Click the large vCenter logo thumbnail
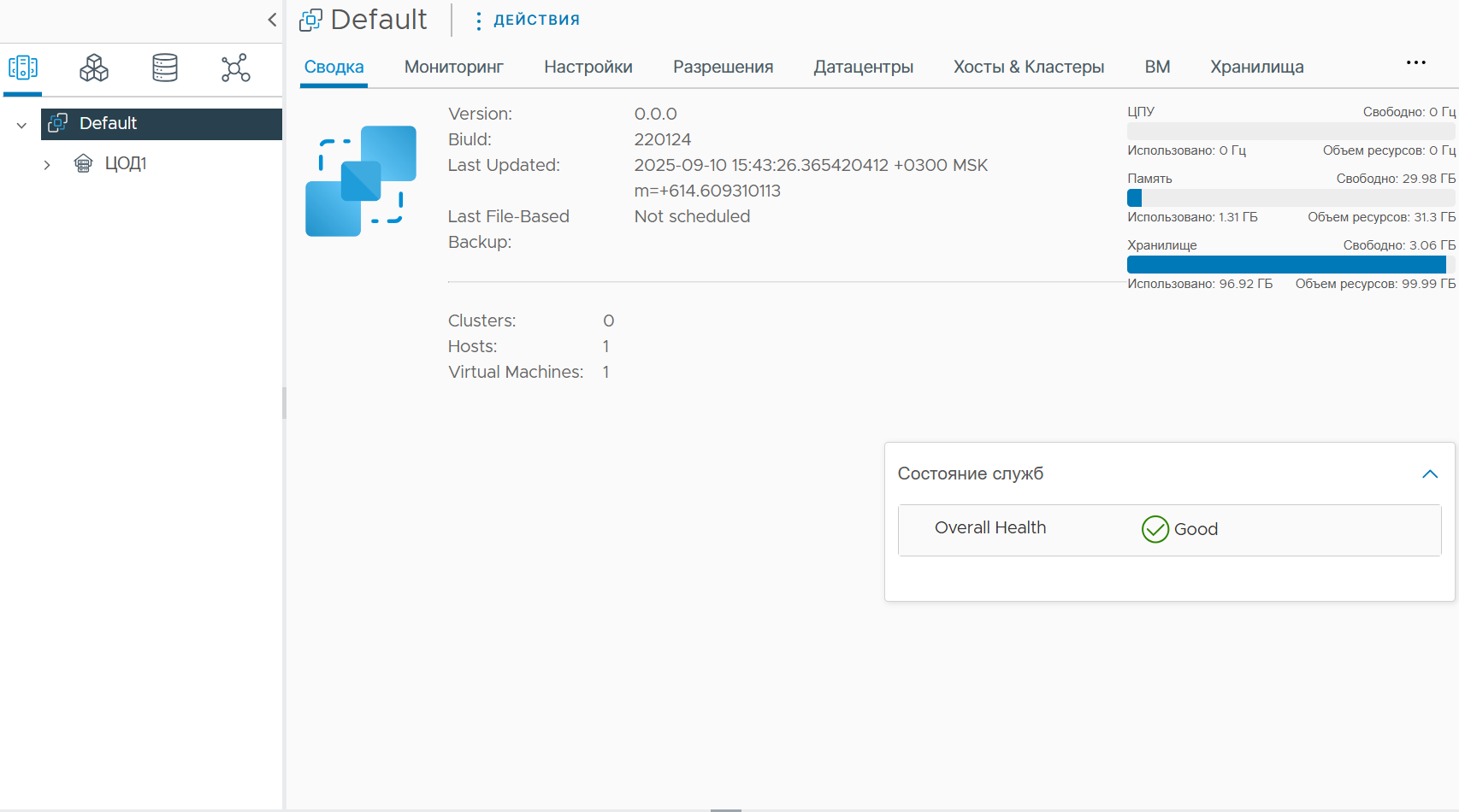 click(x=361, y=181)
